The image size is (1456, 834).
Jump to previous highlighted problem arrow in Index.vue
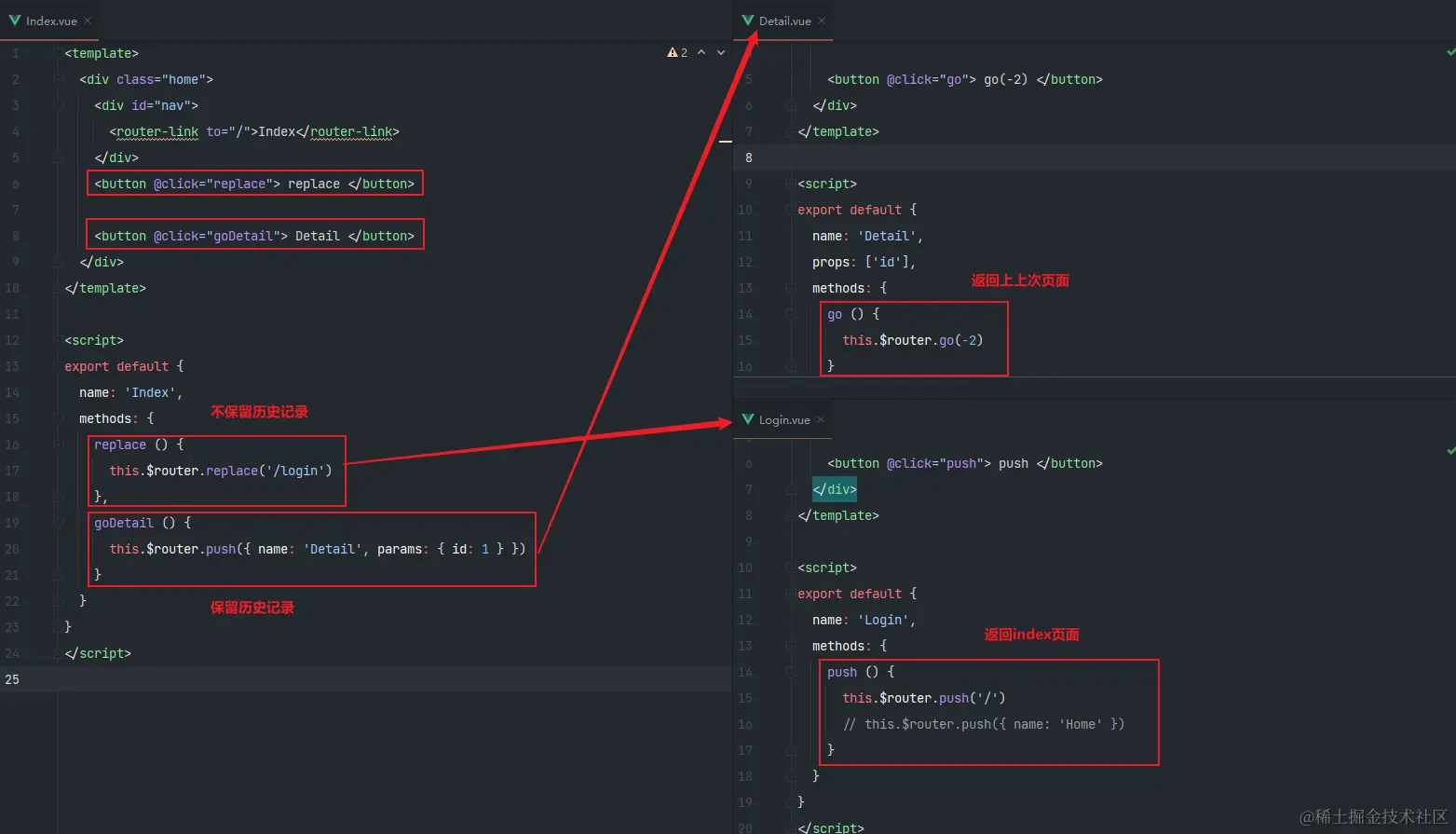tap(701, 53)
